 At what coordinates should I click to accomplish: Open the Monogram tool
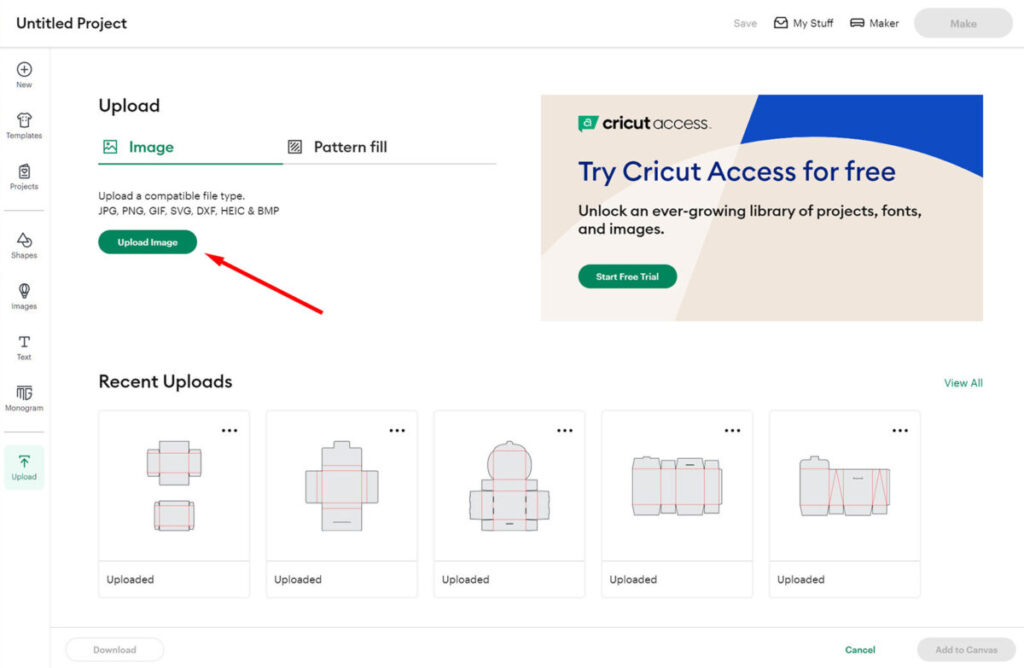click(x=24, y=398)
